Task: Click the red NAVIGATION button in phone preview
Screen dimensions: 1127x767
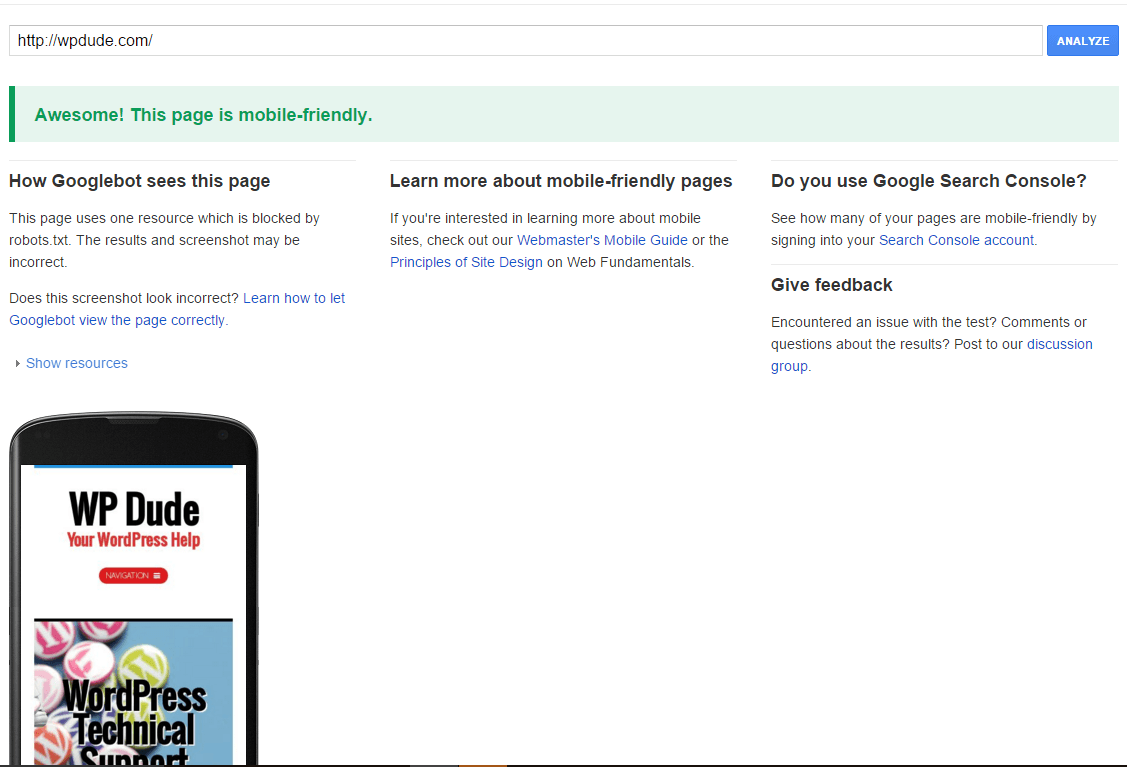Action: [x=133, y=576]
